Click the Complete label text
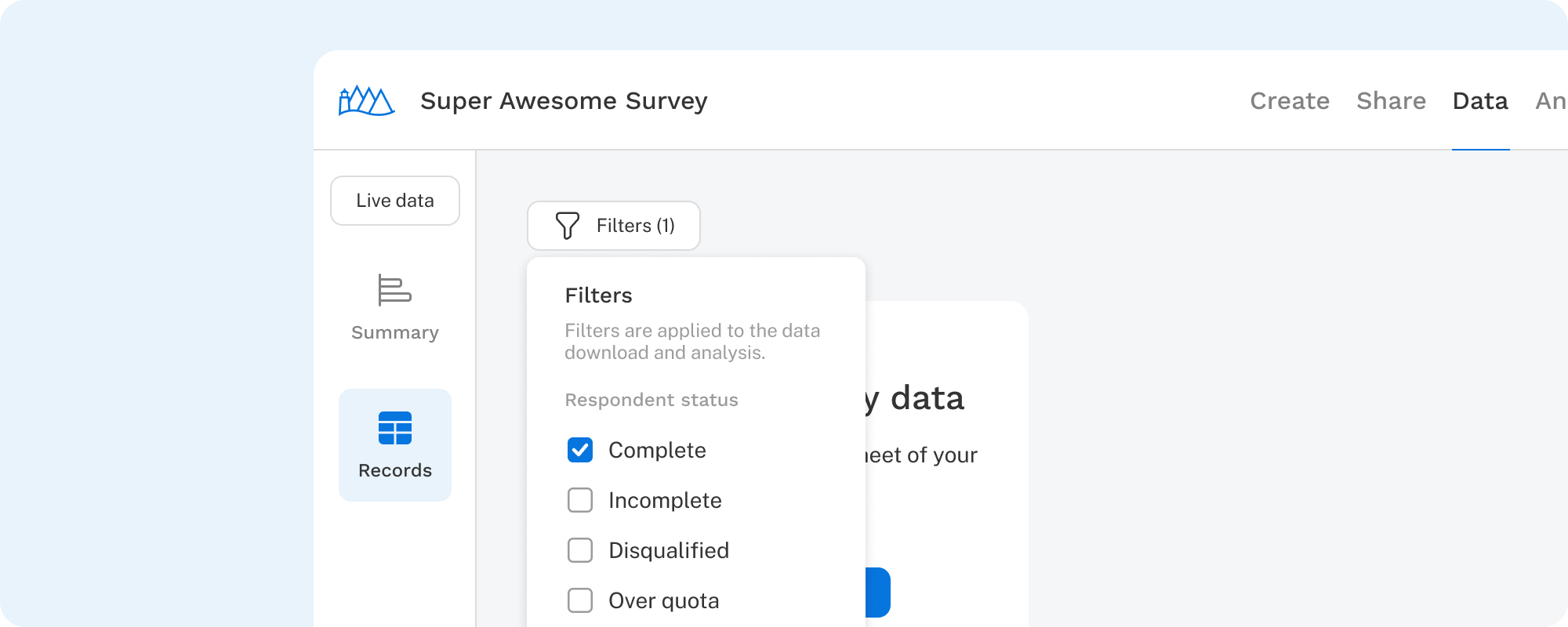 (657, 450)
